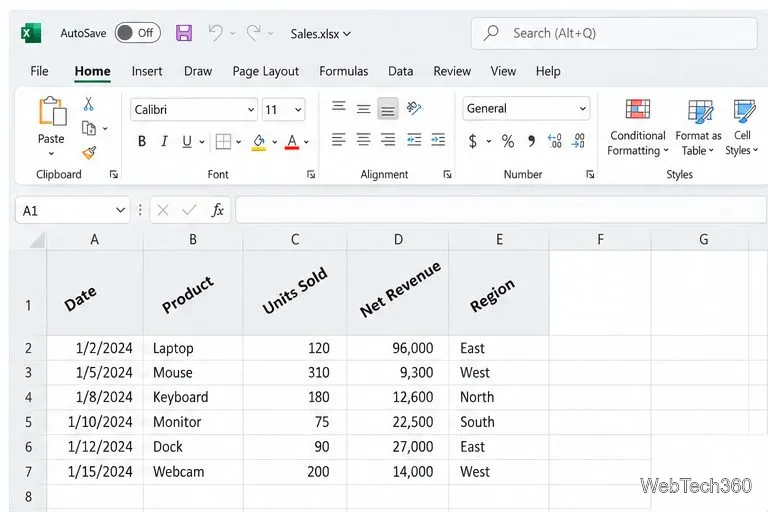Screen dimensions: 768x512
Task: Toggle Italic formatting
Action: (x=164, y=142)
